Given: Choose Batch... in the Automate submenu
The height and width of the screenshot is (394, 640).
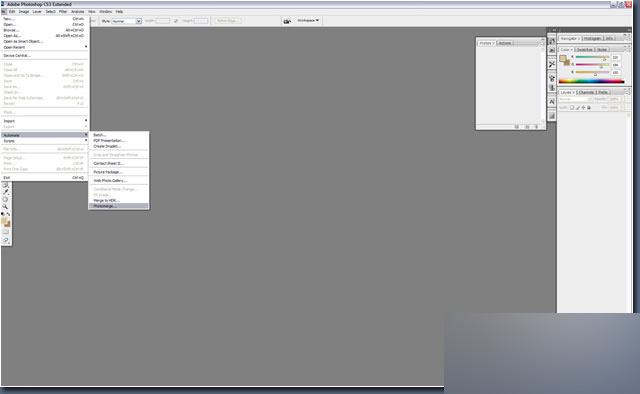Looking at the screenshot, I should point(119,135).
